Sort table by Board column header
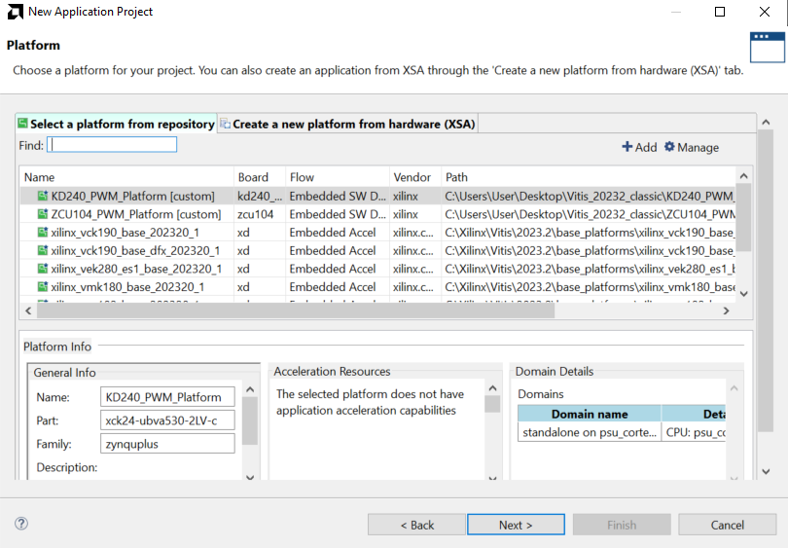 tap(260, 177)
